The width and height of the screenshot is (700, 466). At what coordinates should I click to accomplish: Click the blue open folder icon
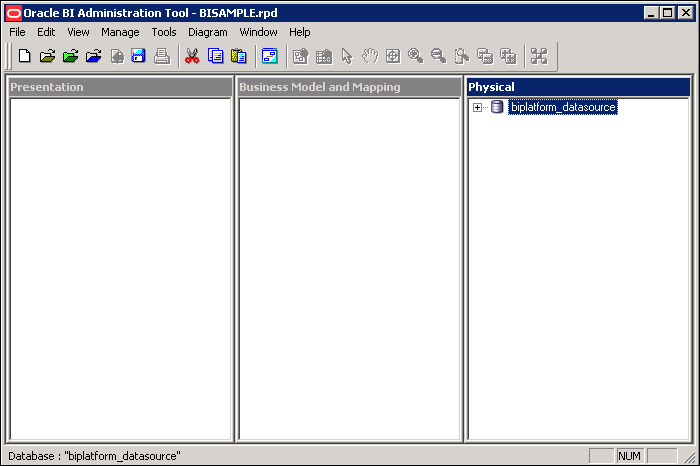tap(94, 56)
